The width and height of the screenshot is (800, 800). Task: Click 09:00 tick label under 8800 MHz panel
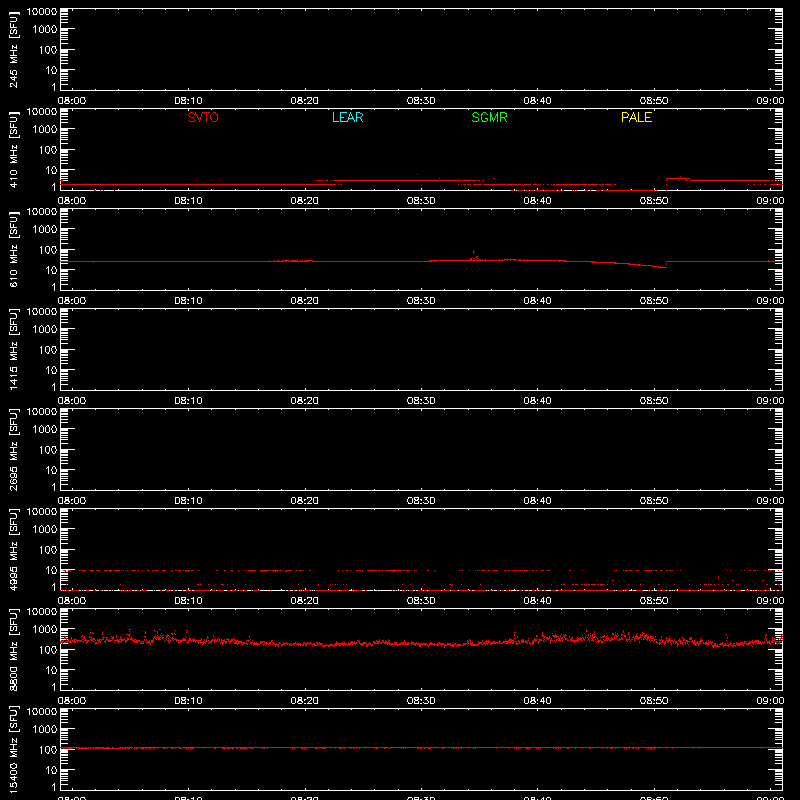770,701
